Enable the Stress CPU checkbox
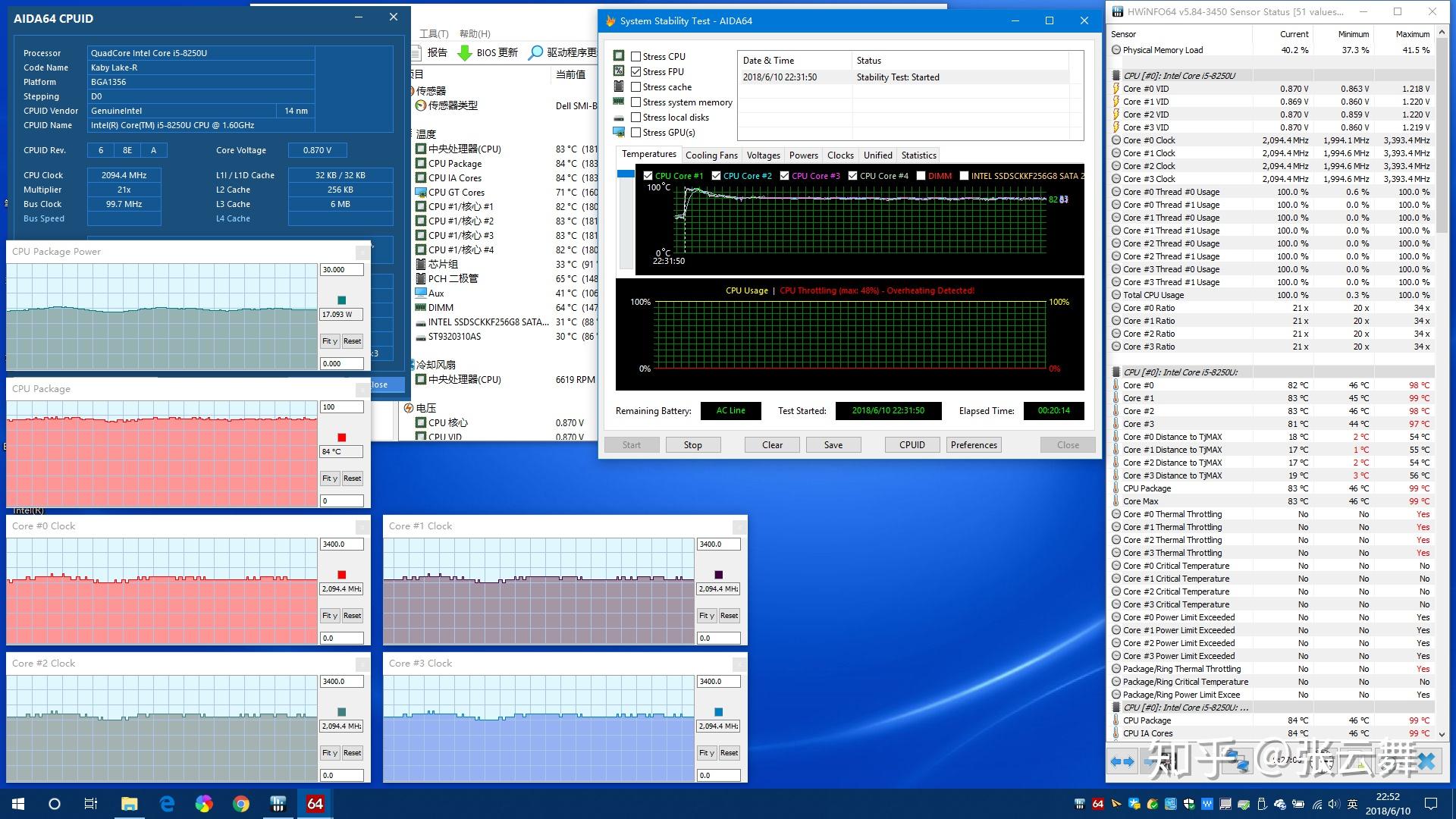The width and height of the screenshot is (1456, 819). pos(636,57)
